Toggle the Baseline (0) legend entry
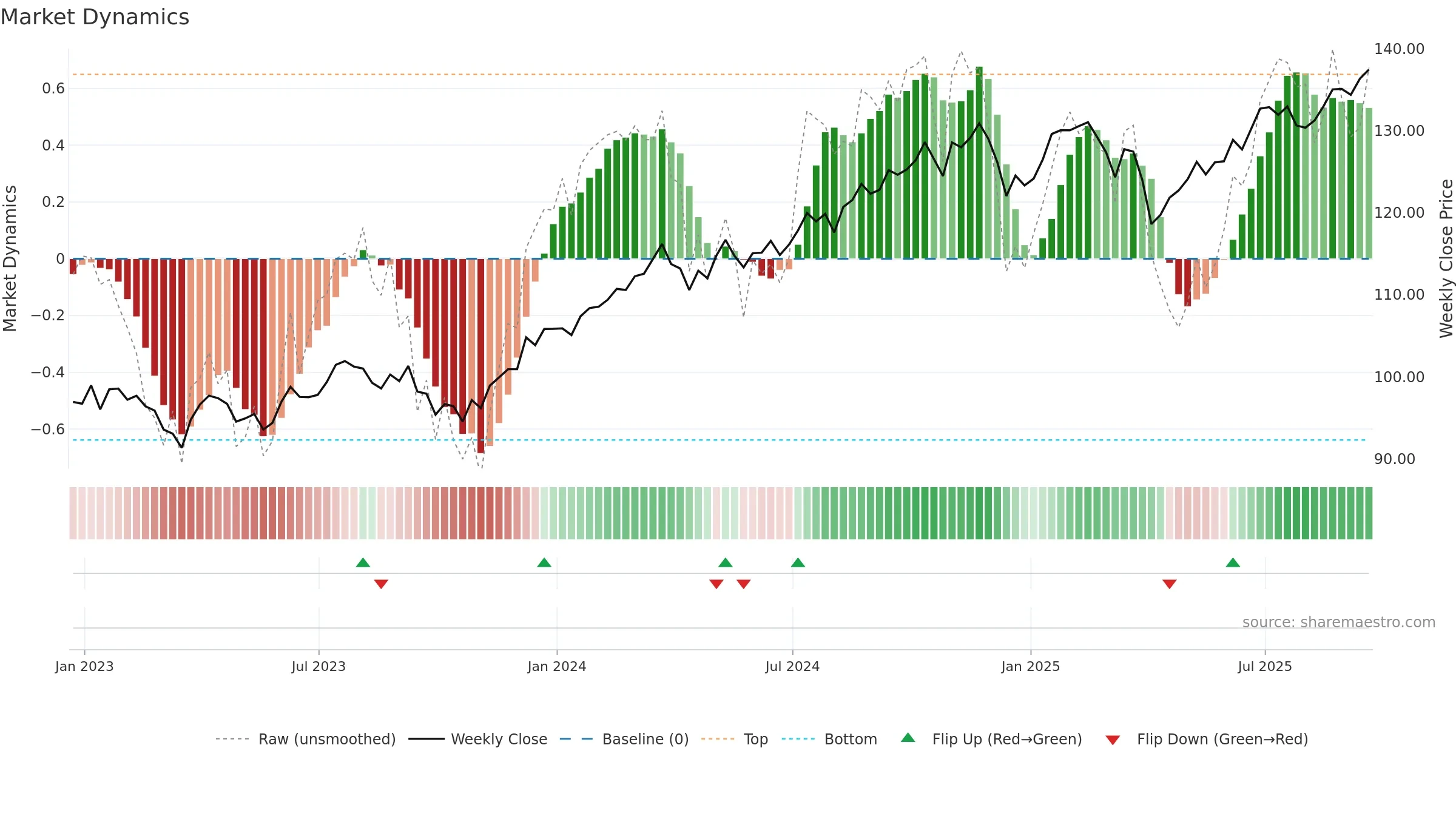Viewport: 1456px width, 819px height. (645, 739)
